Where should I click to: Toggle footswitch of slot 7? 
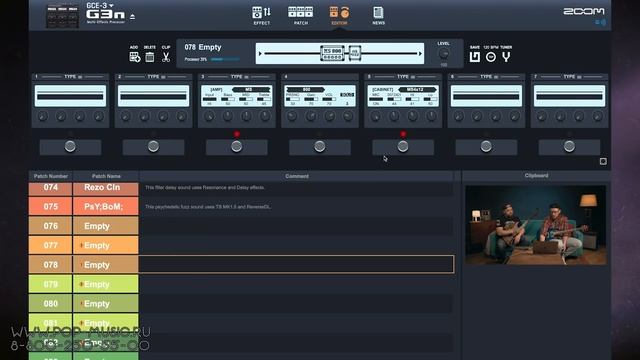(569, 147)
